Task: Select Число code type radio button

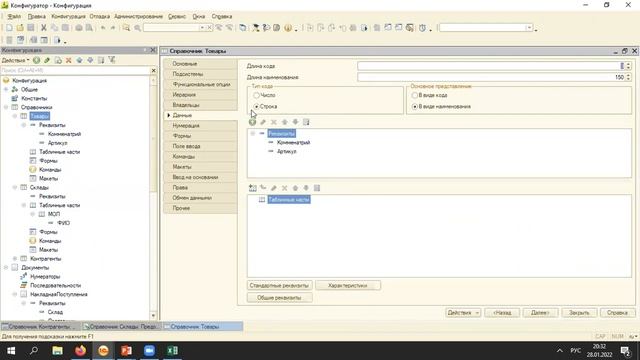Action: [256, 95]
